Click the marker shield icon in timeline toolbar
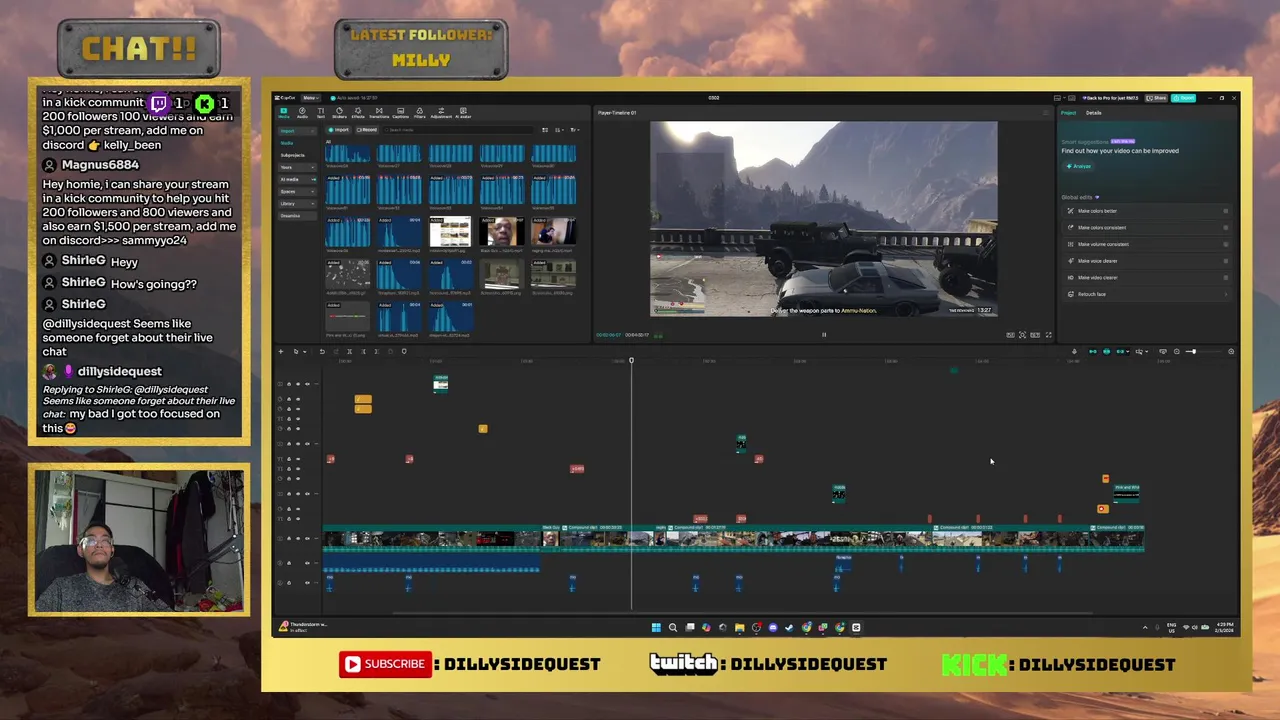This screenshot has height=720, width=1280. click(x=404, y=351)
